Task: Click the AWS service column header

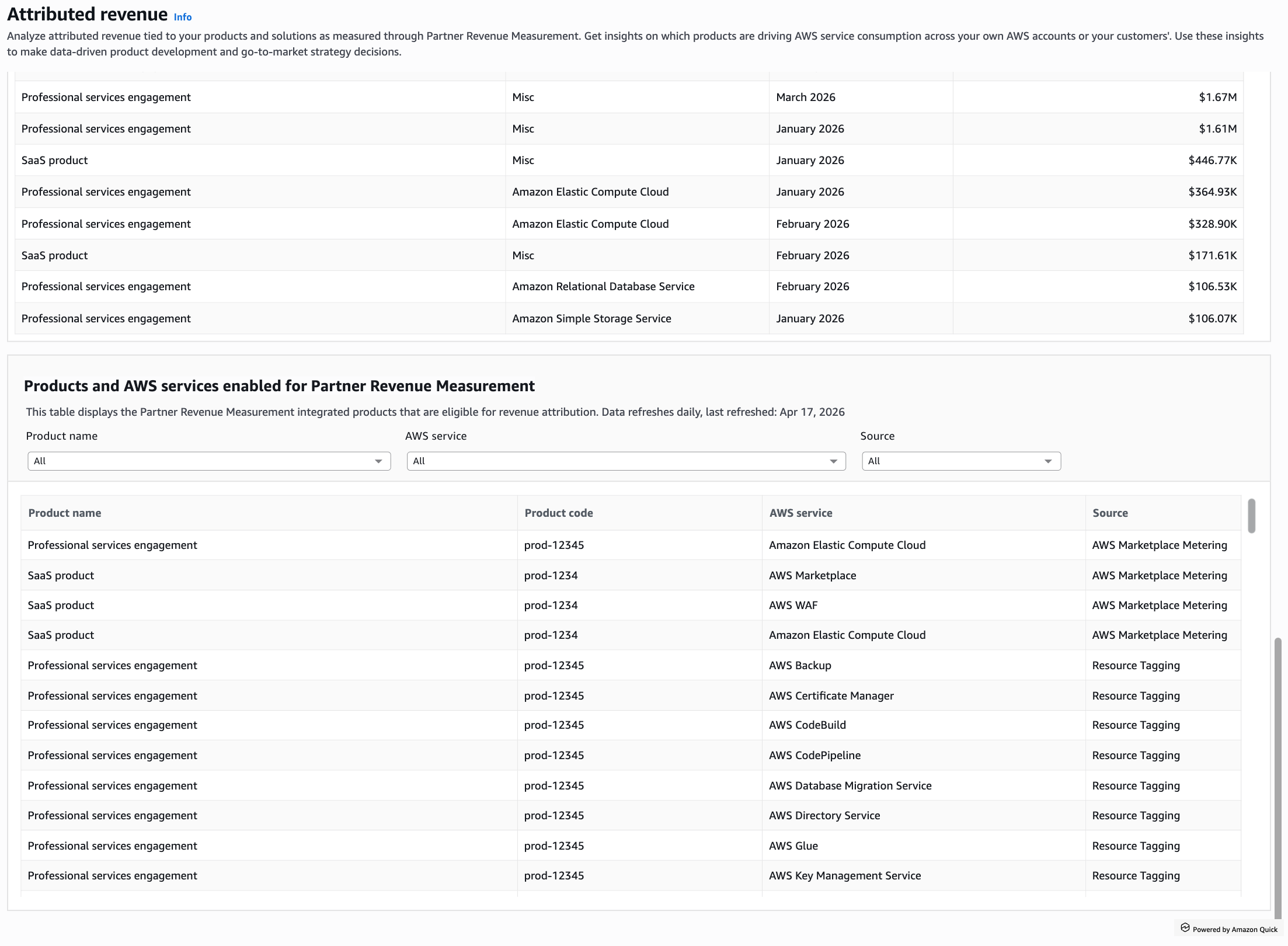Action: 800,513
